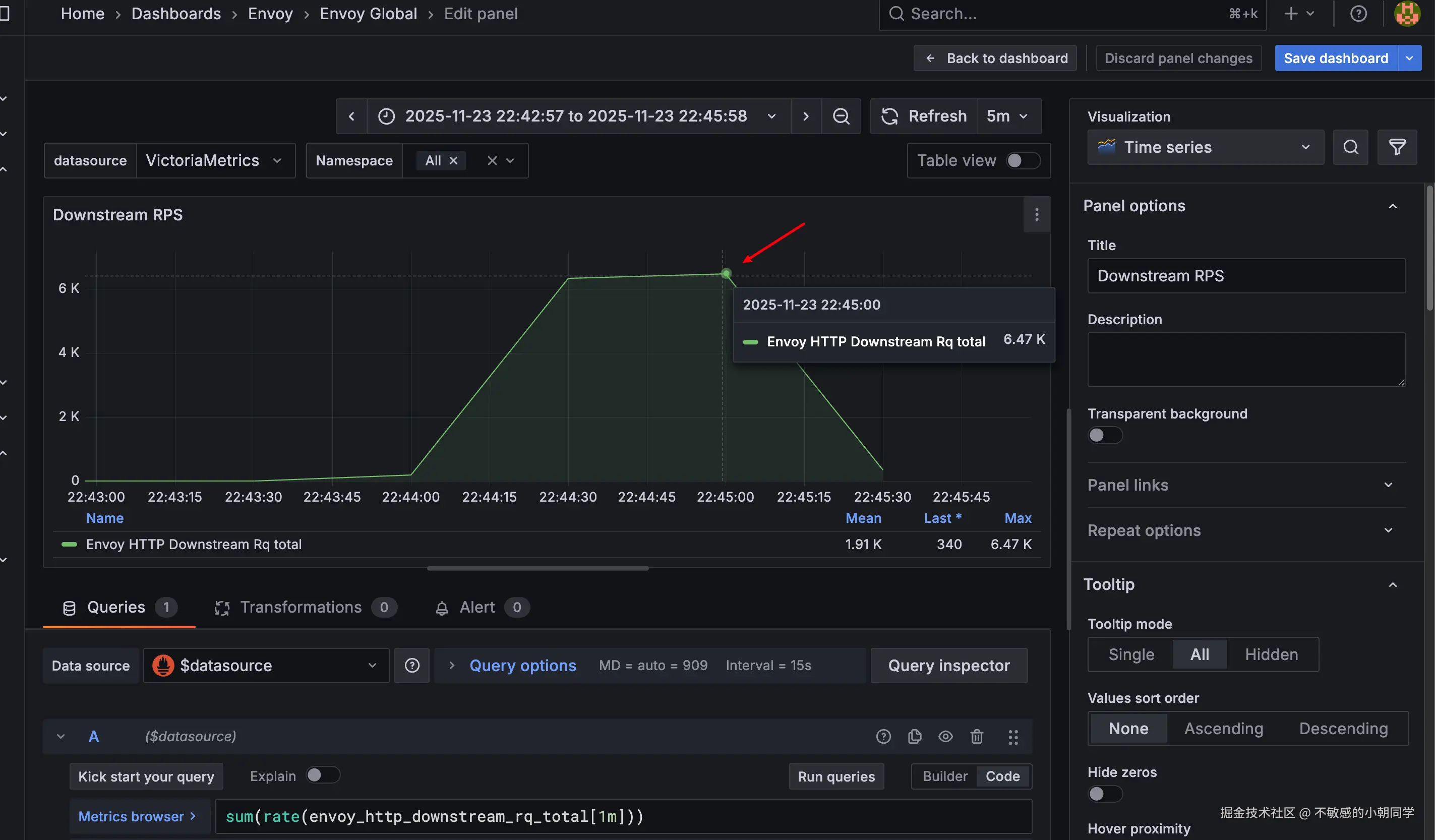Click the panel three-dot menu icon
The height and width of the screenshot is (840, 1435).
[x=1036, y=215]
